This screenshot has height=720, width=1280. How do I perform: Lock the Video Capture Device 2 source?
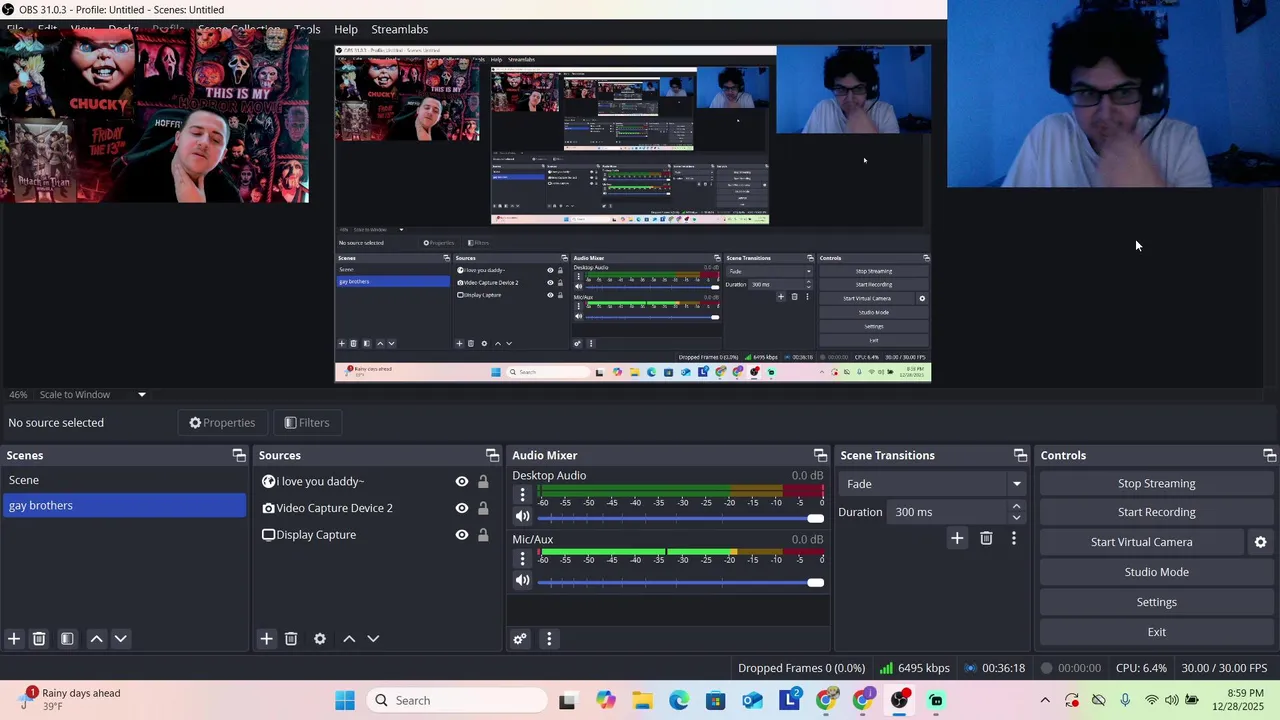point(483,508)
